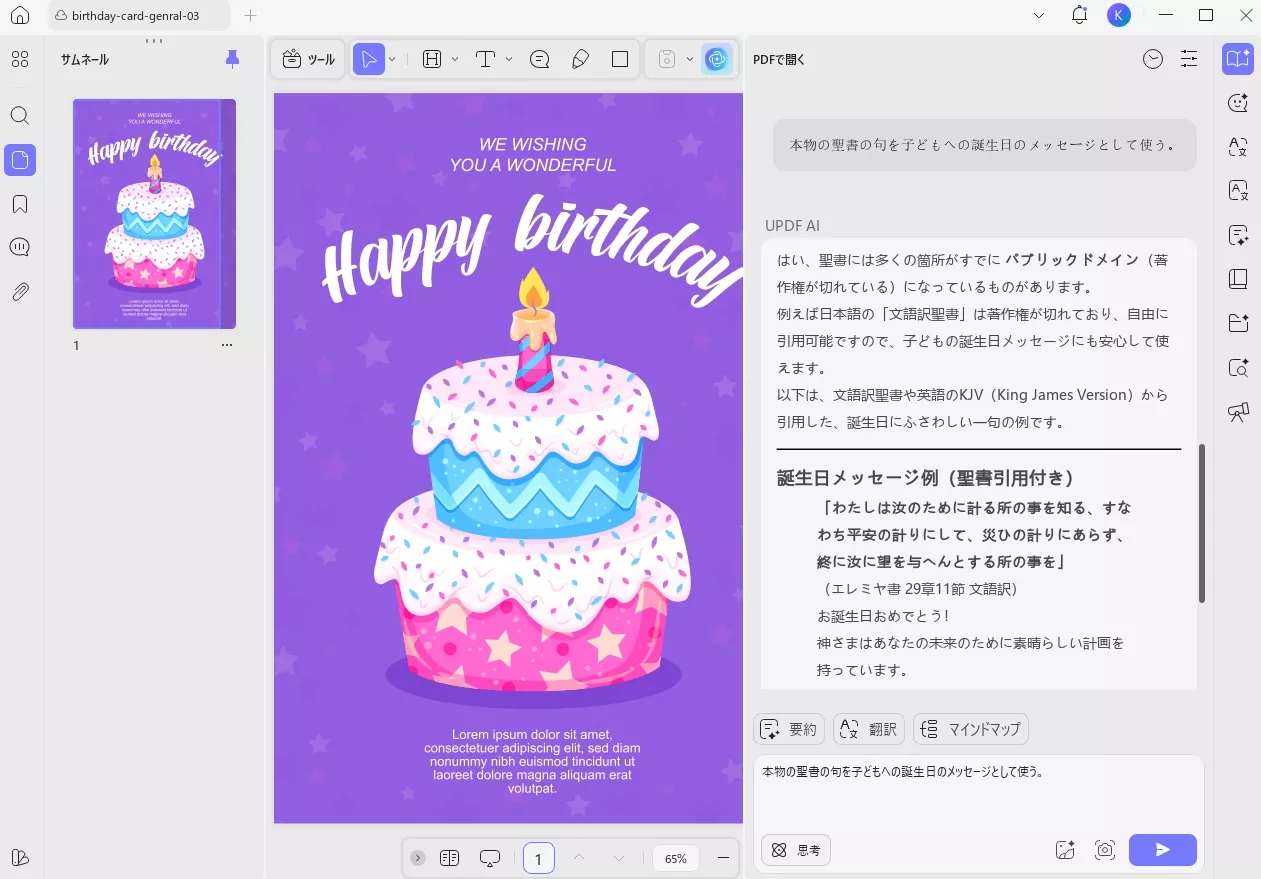The width and height of the screenshot is (1261, 879).
Task: Open the ツール tools menu
Action: coord(308,60)
